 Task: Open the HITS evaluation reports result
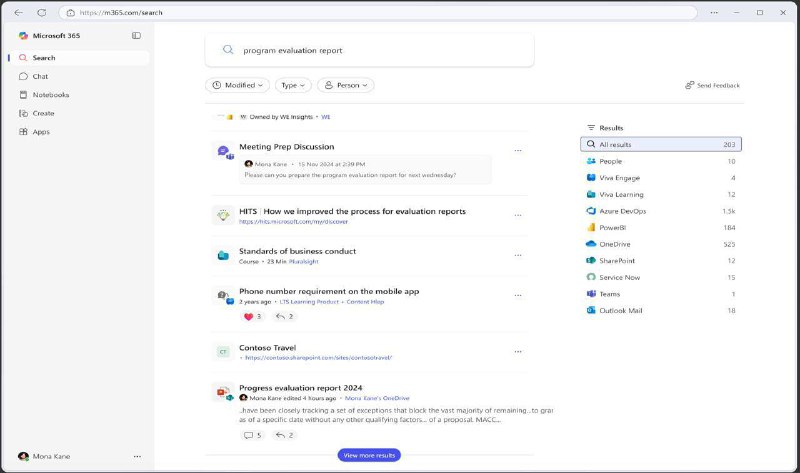352,211
